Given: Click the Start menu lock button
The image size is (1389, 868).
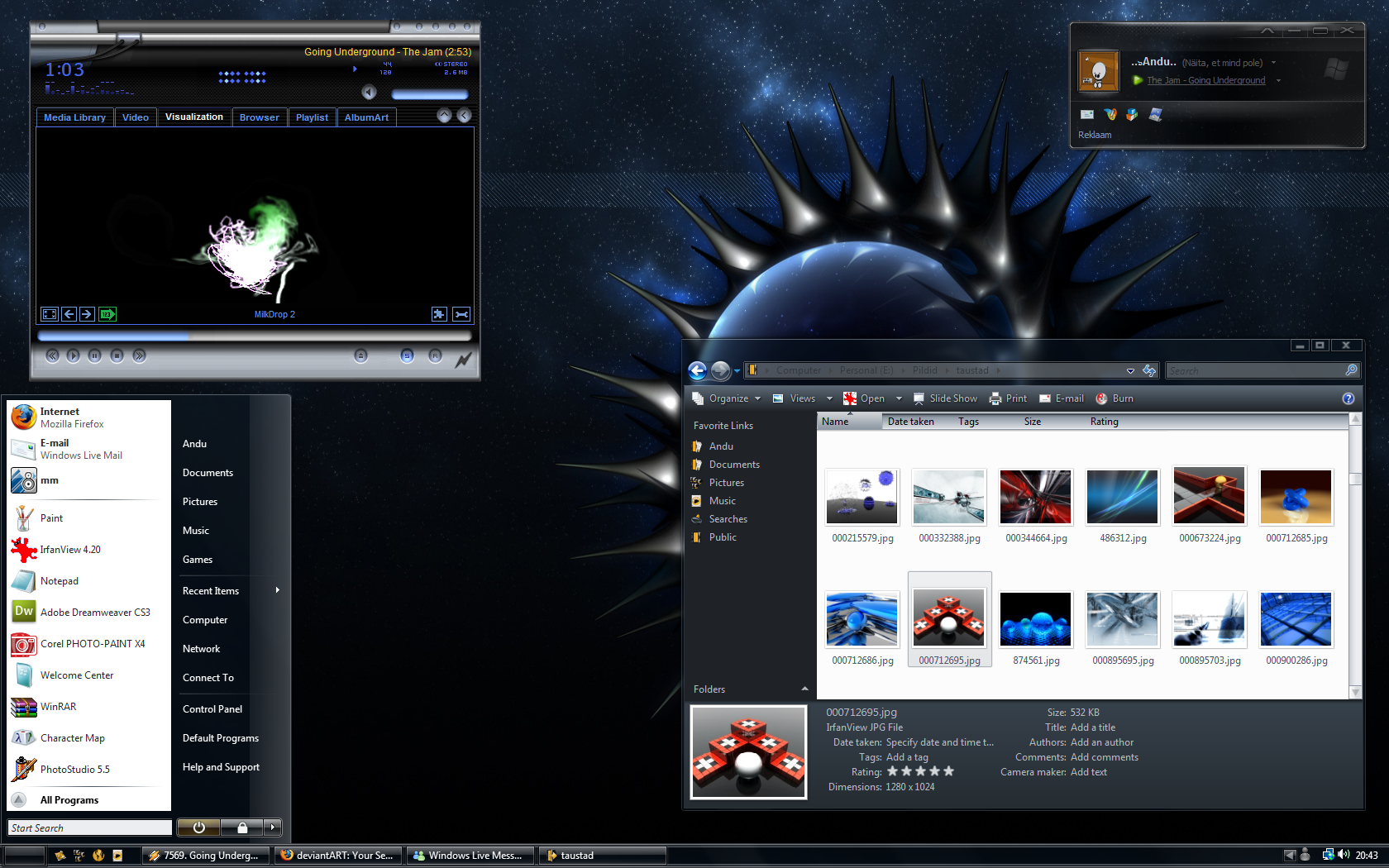Looking at the screenshot, I should [x=242, y=827].
